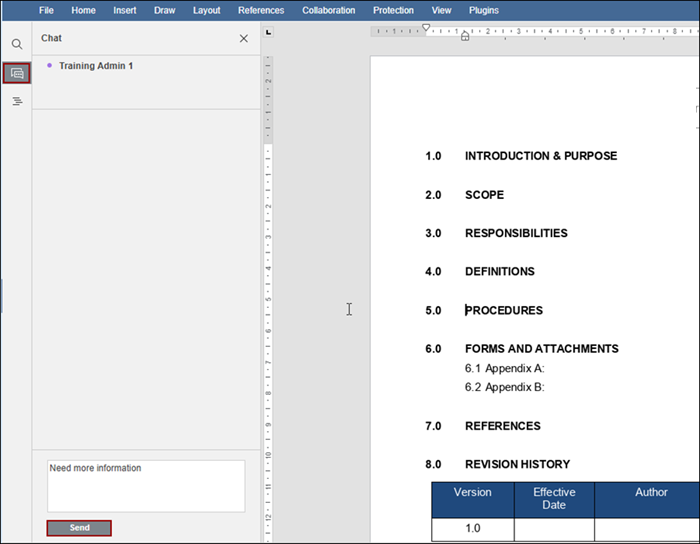
Task: Toggle the Chat panel icon
Action: (16, 73)
